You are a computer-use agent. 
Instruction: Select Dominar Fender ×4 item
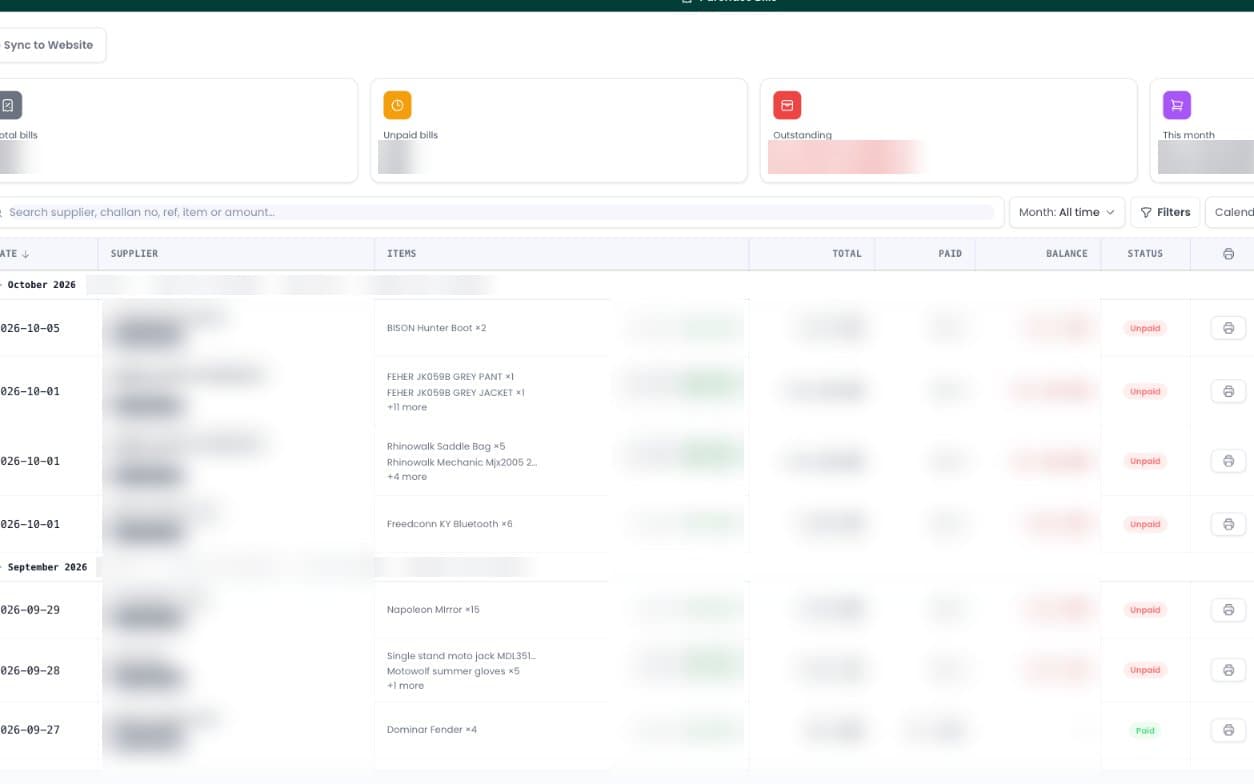pyautogui.click(x=432, y=730)
